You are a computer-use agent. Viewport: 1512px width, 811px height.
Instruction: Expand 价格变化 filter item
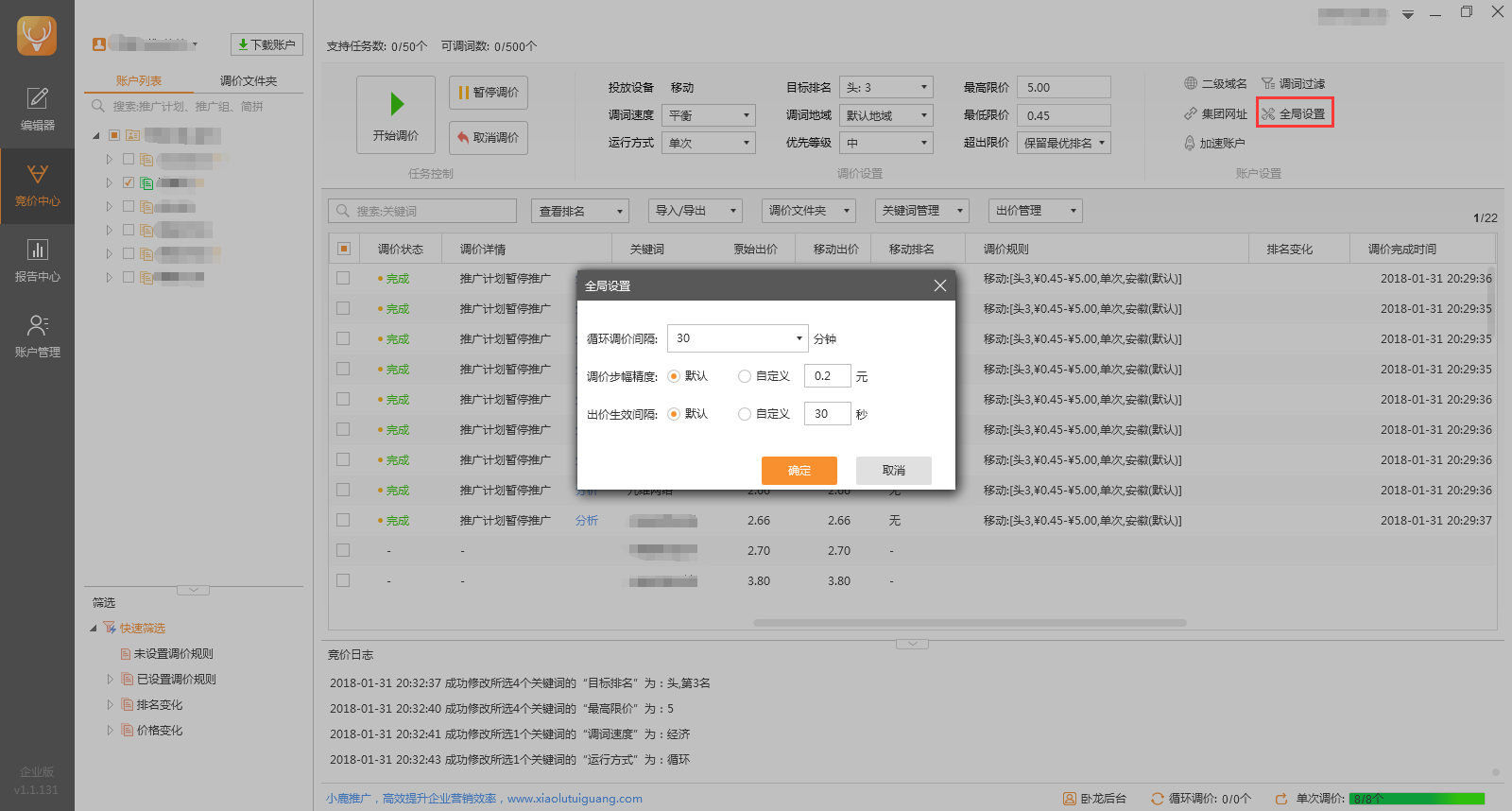pyautogui.click(x=110, y=730)
